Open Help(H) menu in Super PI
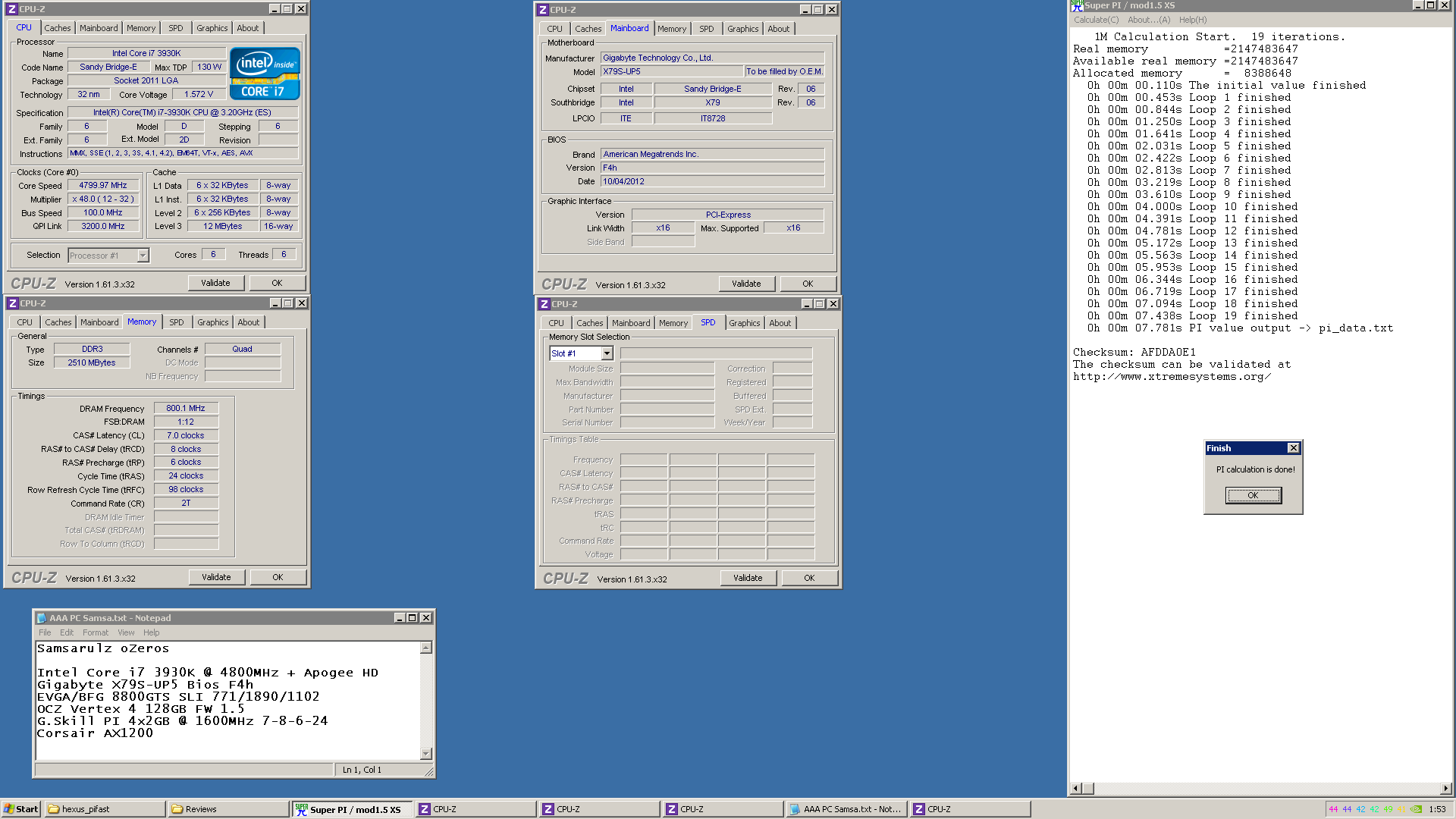This screenshot has width=1456, height=819. 1193,20
